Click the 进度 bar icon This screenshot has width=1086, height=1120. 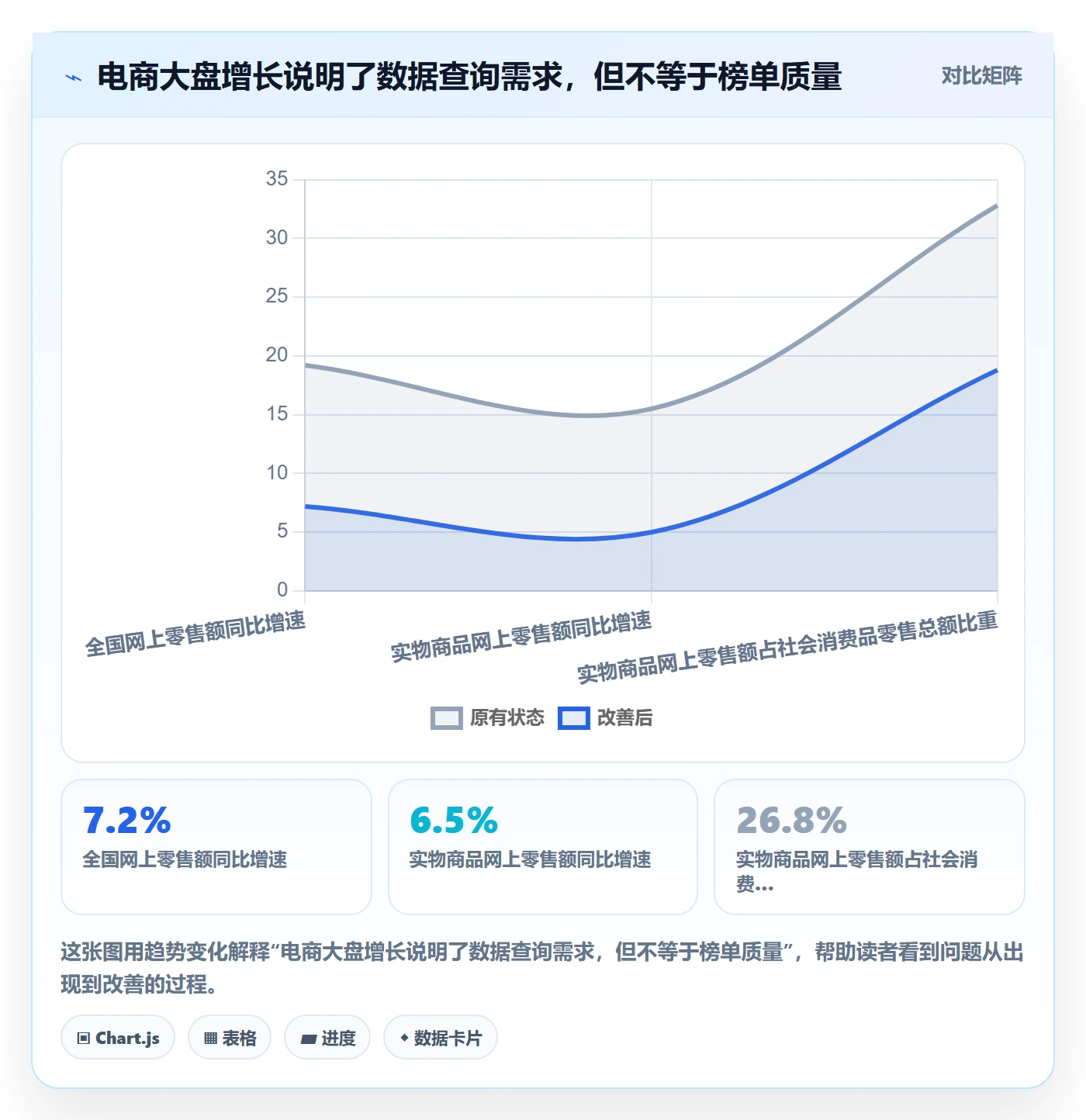tap(308, 1039)
